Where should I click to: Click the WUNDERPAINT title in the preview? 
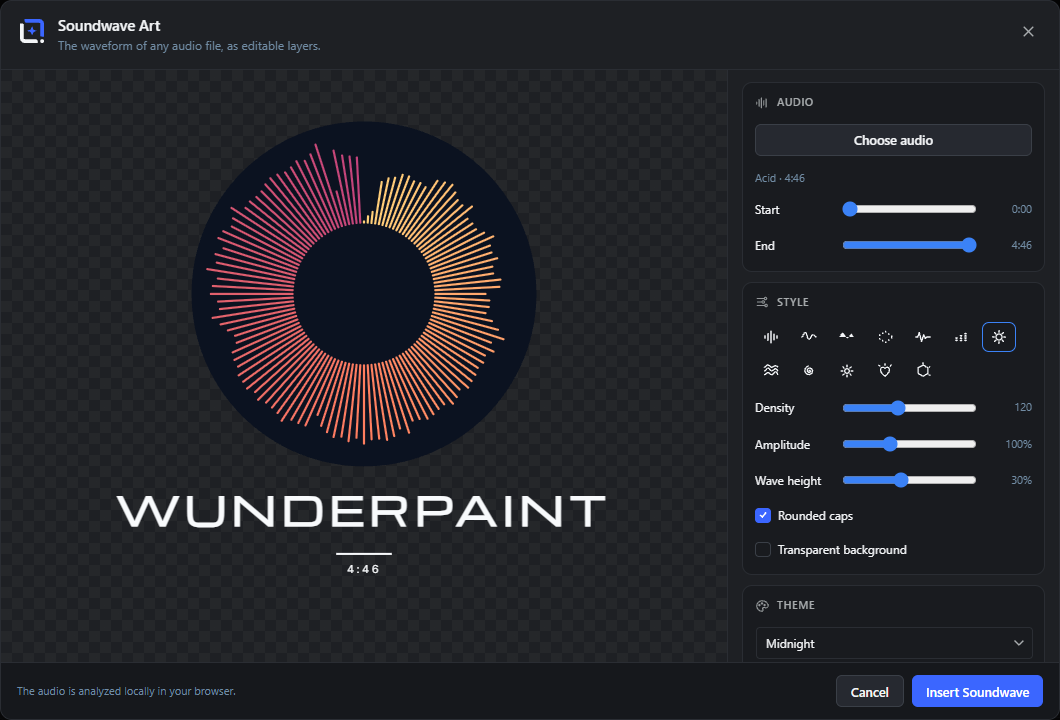[362, 511]
